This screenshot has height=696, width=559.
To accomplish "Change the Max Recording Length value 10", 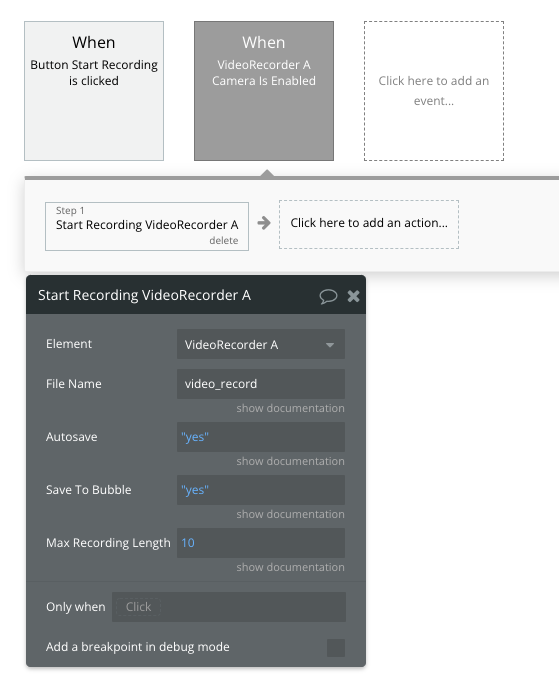I will click(x=261, y=543).
